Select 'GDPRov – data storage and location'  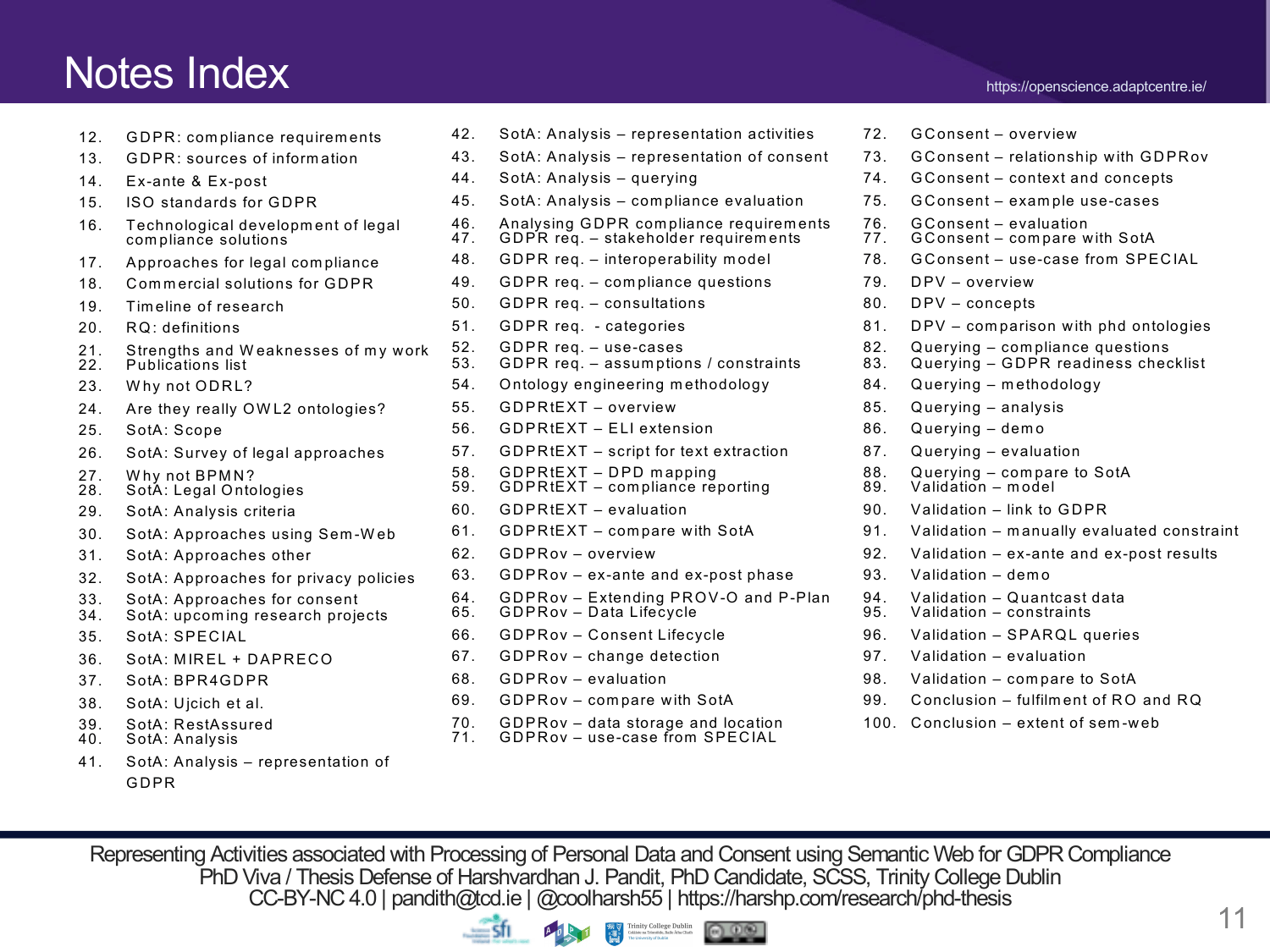tap(641, 723)
